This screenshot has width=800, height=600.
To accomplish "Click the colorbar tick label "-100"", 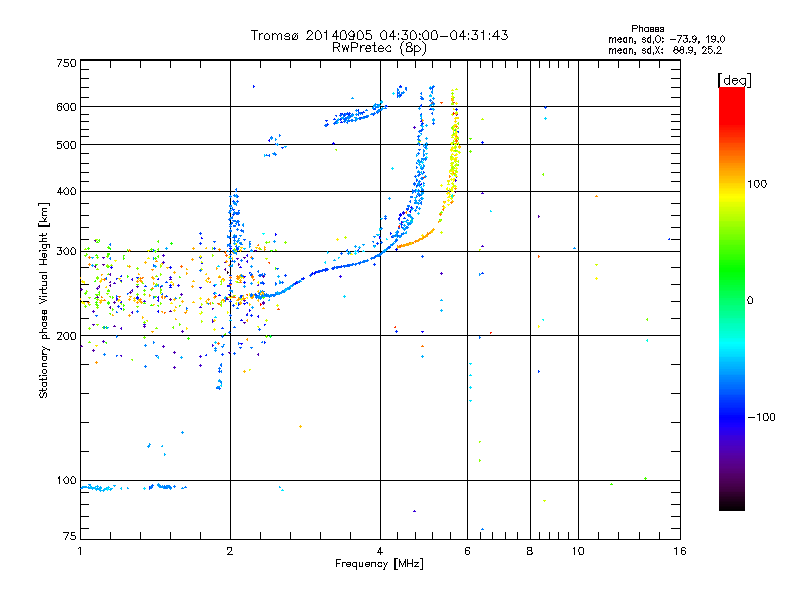I will (x=761, y=417).
